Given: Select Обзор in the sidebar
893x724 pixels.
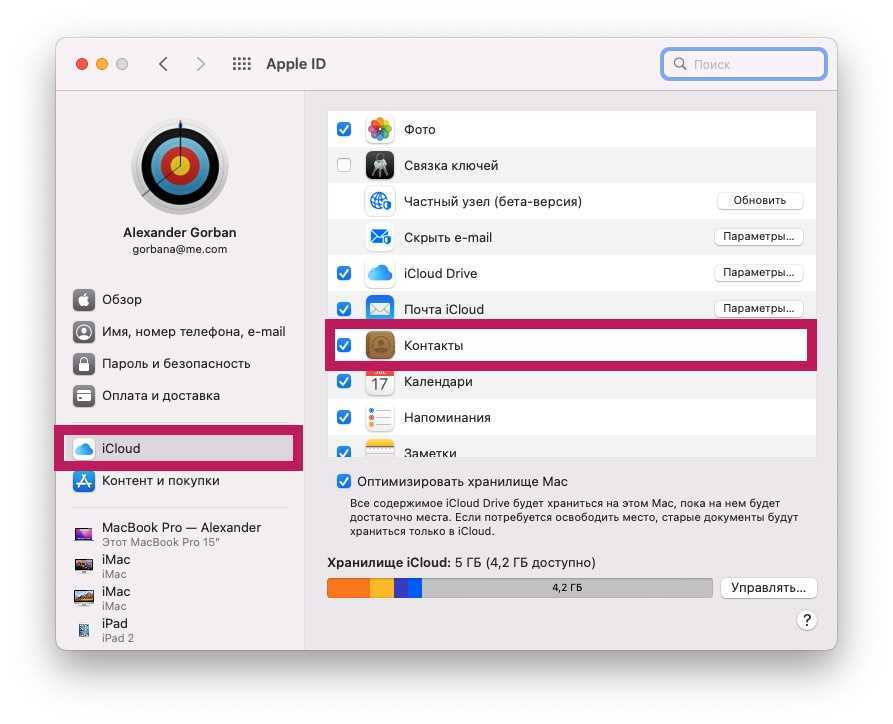Looking at the screenshot, I should [x=122, y=299].
